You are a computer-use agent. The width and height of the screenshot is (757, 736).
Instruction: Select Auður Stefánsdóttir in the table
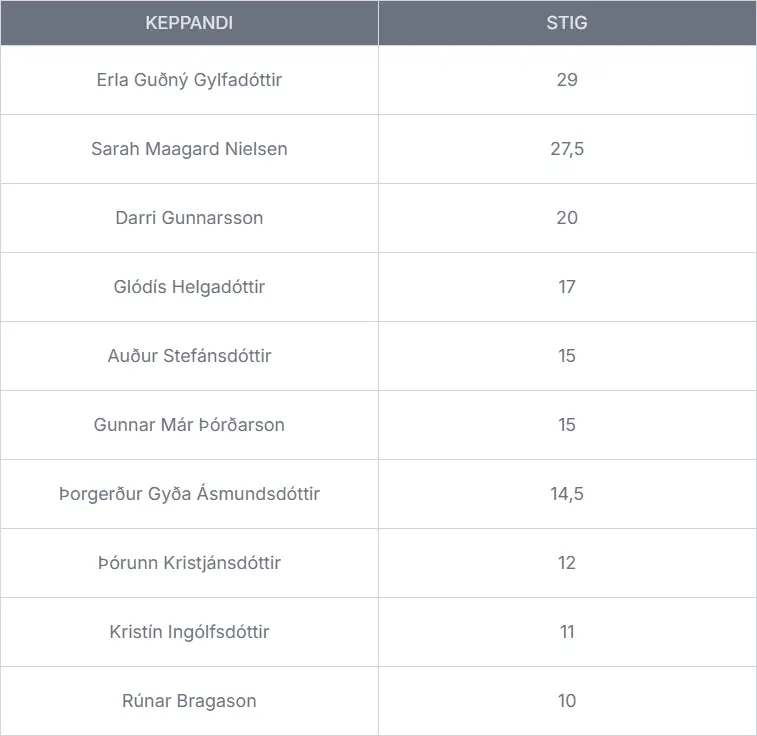tap(189, 356)
